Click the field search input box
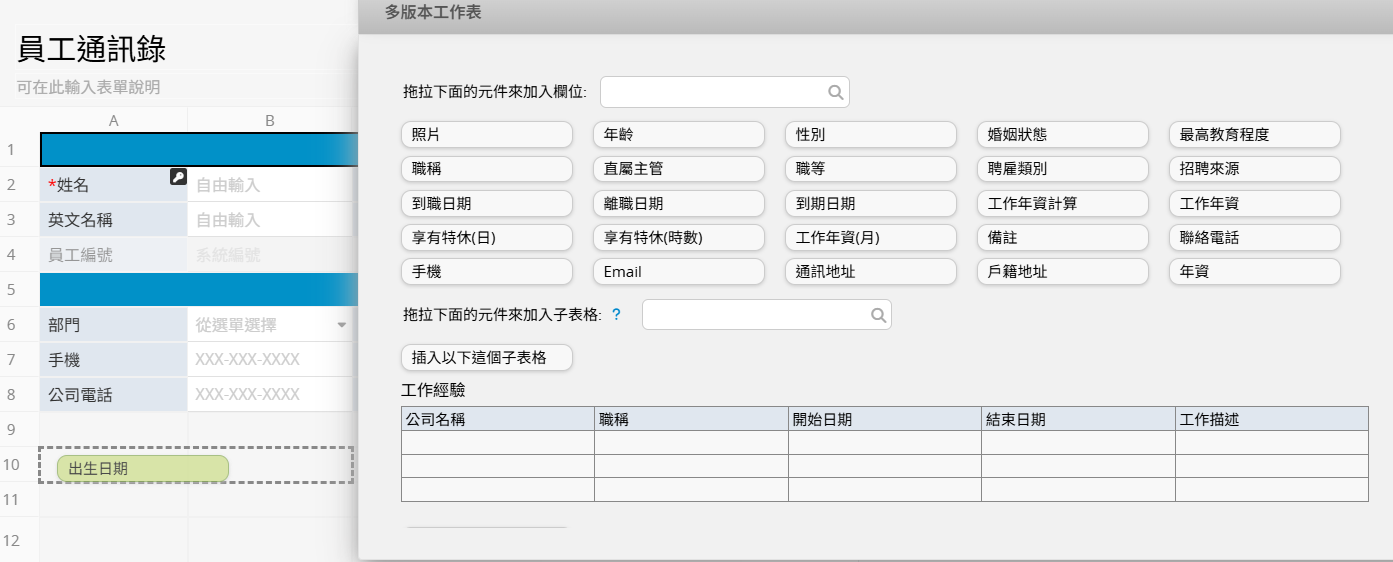Viewport: 1393px width, 562px height. pyautogui.click(x=712, y=93)
